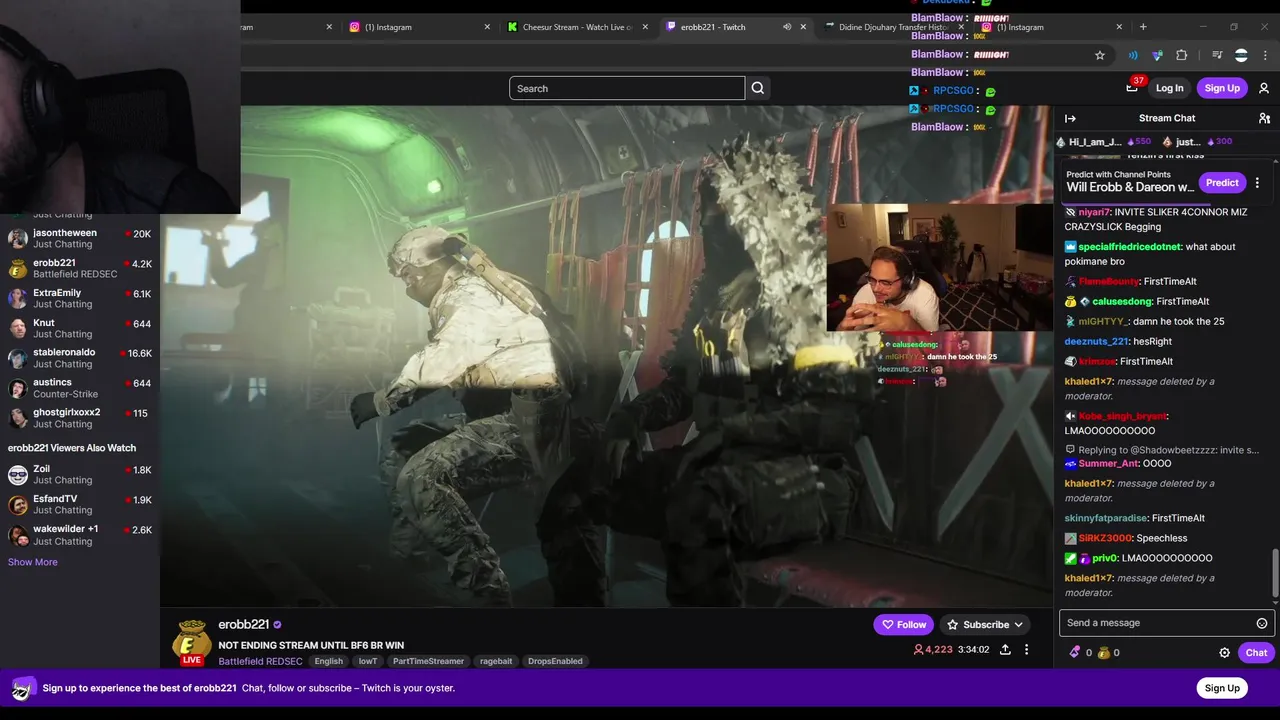Click the Predict button
This screenshot has height=720, width=1280.
[x=1222, y=183]
